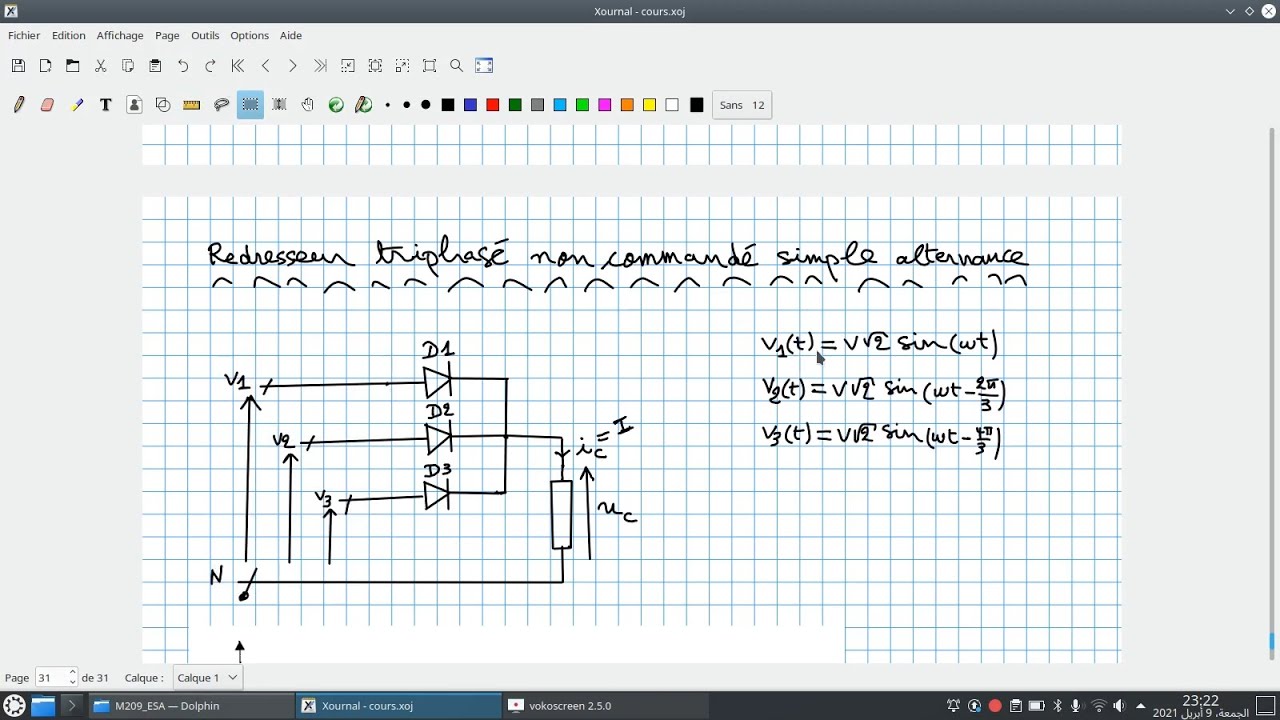Activate the Hand tool
Viewport: 1280px width, 720px height.
point(308,105)
